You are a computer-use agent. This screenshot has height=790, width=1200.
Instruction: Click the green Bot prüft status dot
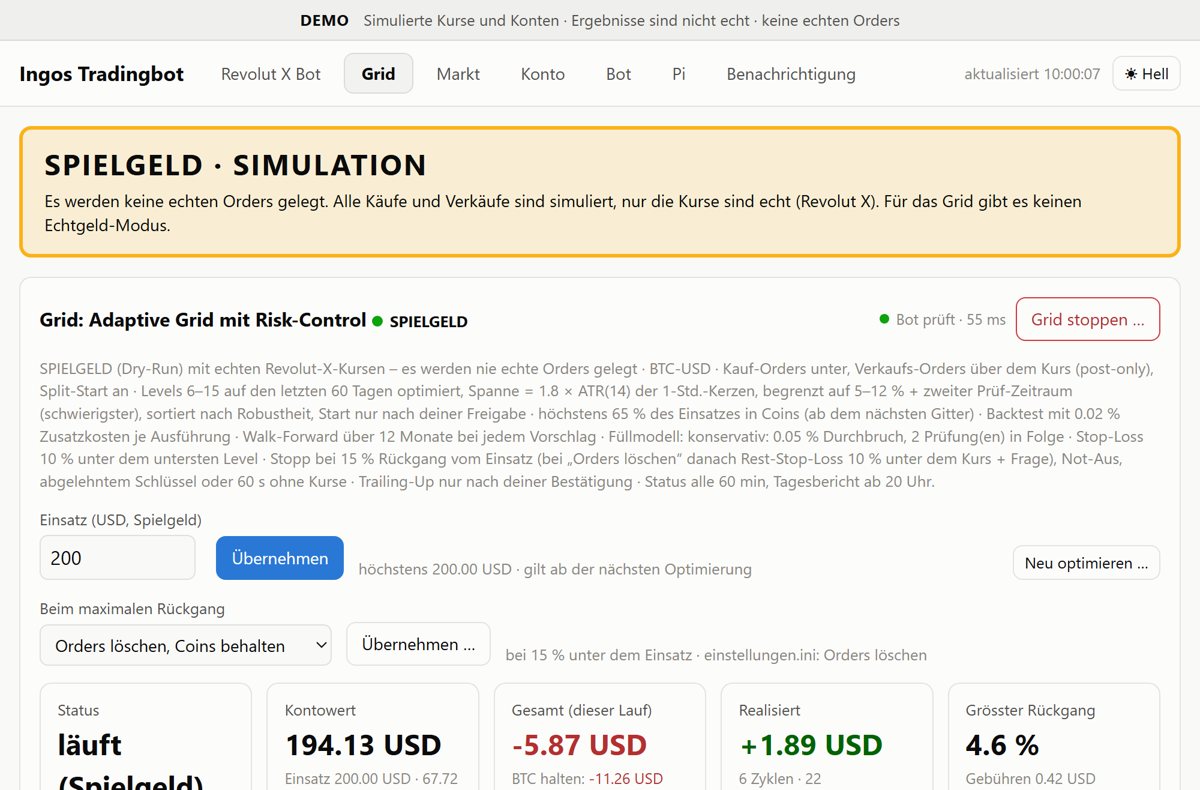coord(884,319)
